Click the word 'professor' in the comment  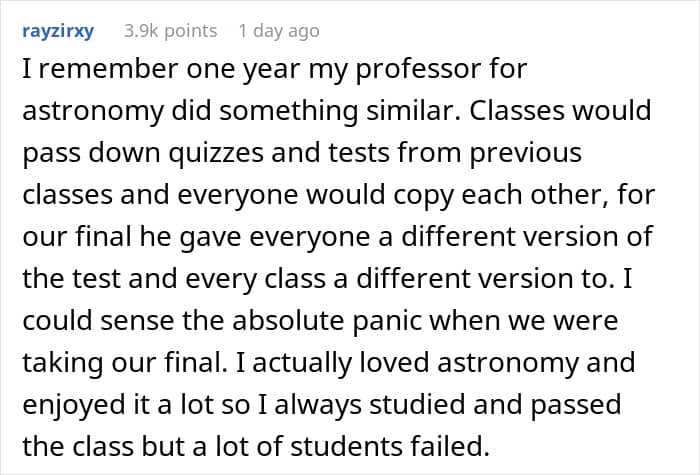click(x=418, y=70)
